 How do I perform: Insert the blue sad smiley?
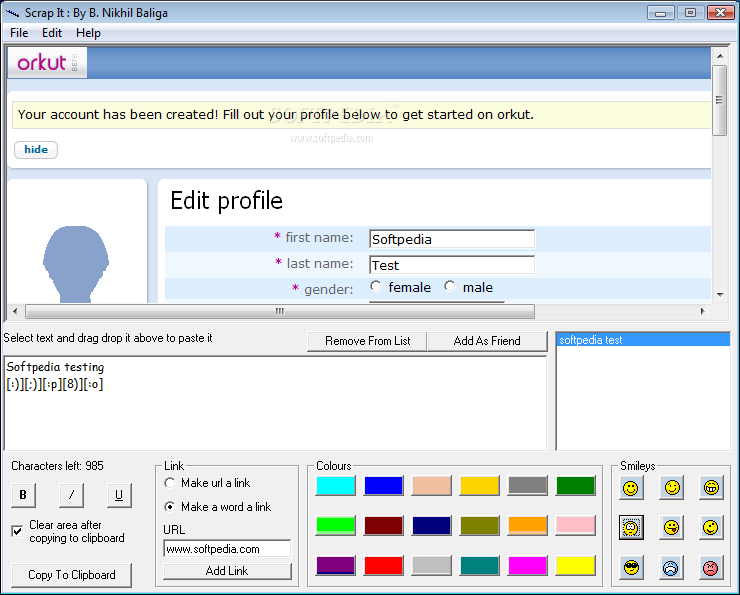[671, 568]
